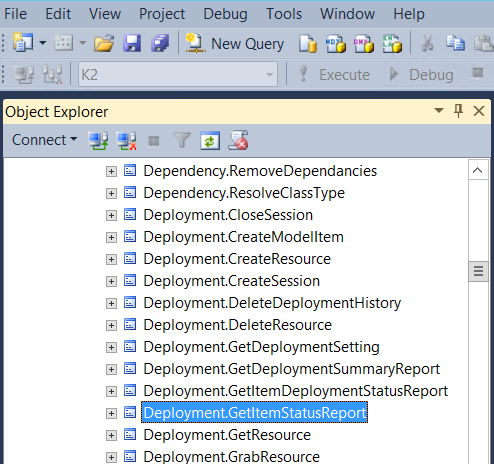Open the Tools menu
The height and width of the screenshot is (464, 494).
pos(284,14)
